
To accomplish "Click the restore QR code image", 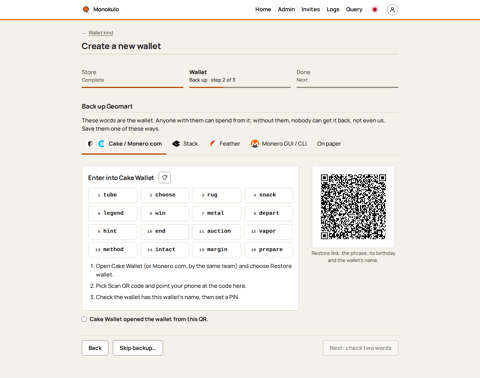I will point(353,207).
